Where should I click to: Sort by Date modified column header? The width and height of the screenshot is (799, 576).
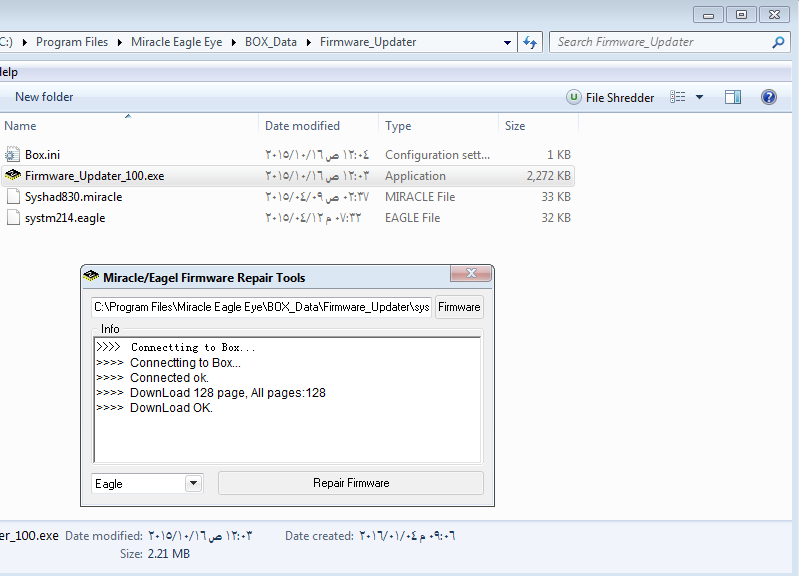pos(302,126)
